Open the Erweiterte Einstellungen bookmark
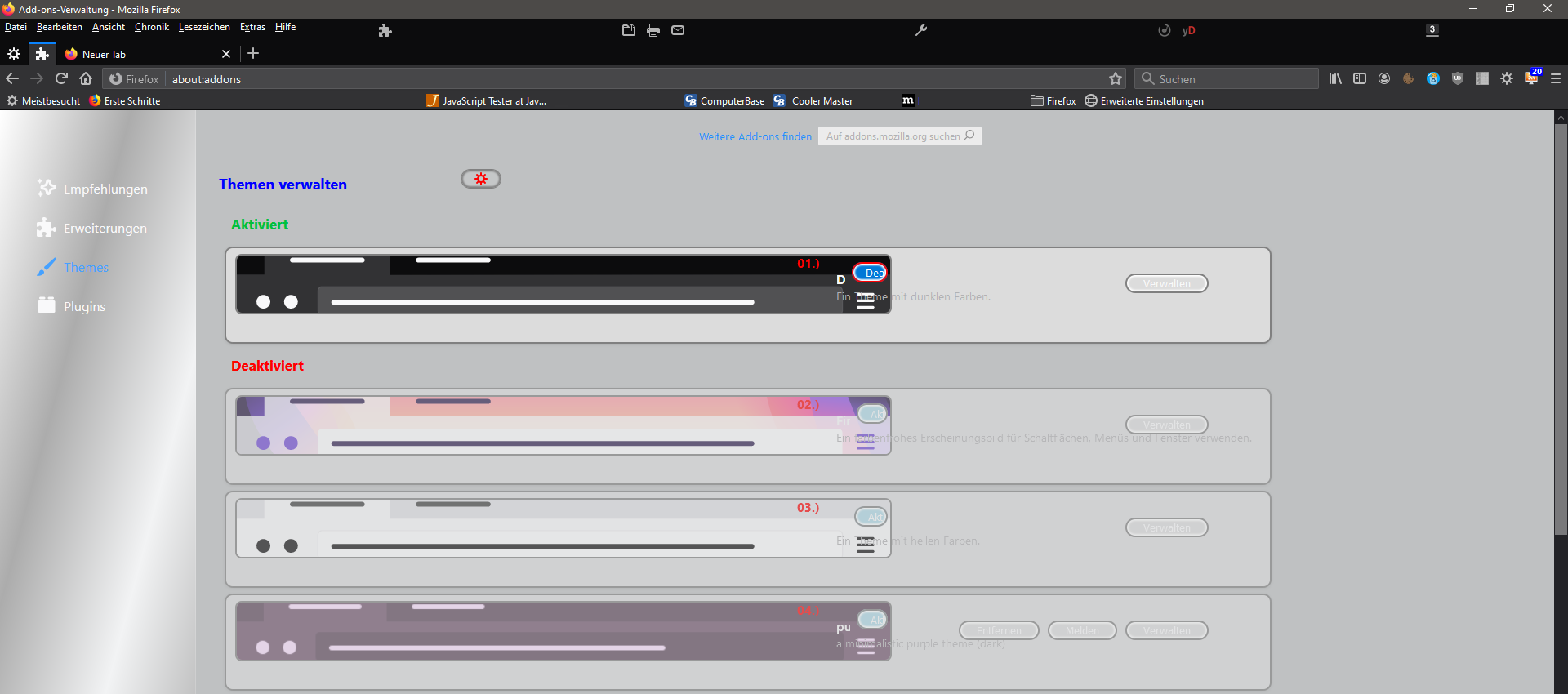The width and height of the screenshot is (1568, 694). click(1144, 100)
